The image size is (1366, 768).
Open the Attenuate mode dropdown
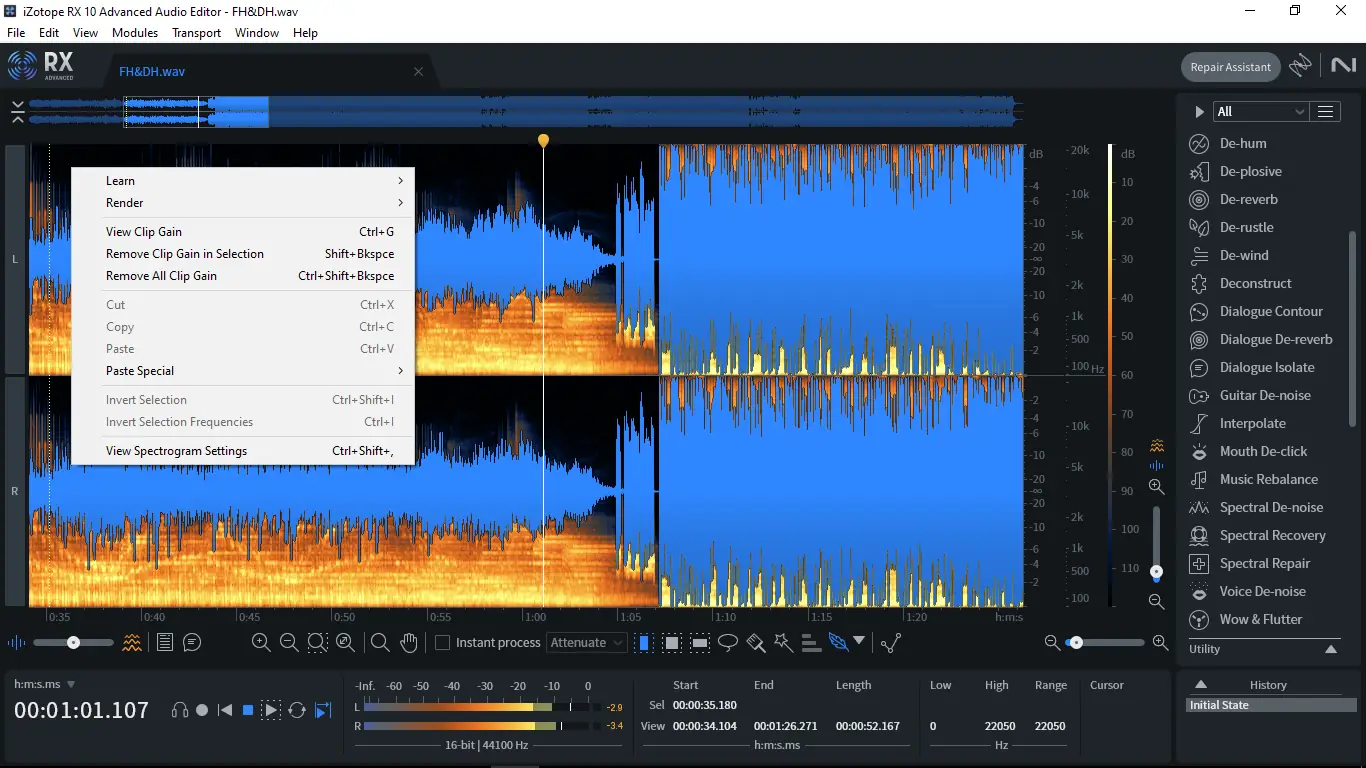[587, 643]
